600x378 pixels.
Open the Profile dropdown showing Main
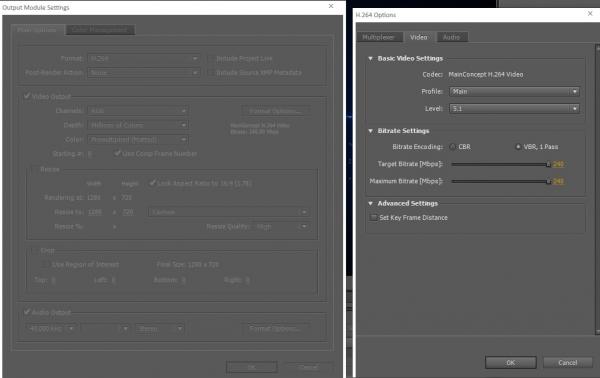(514, 91)
